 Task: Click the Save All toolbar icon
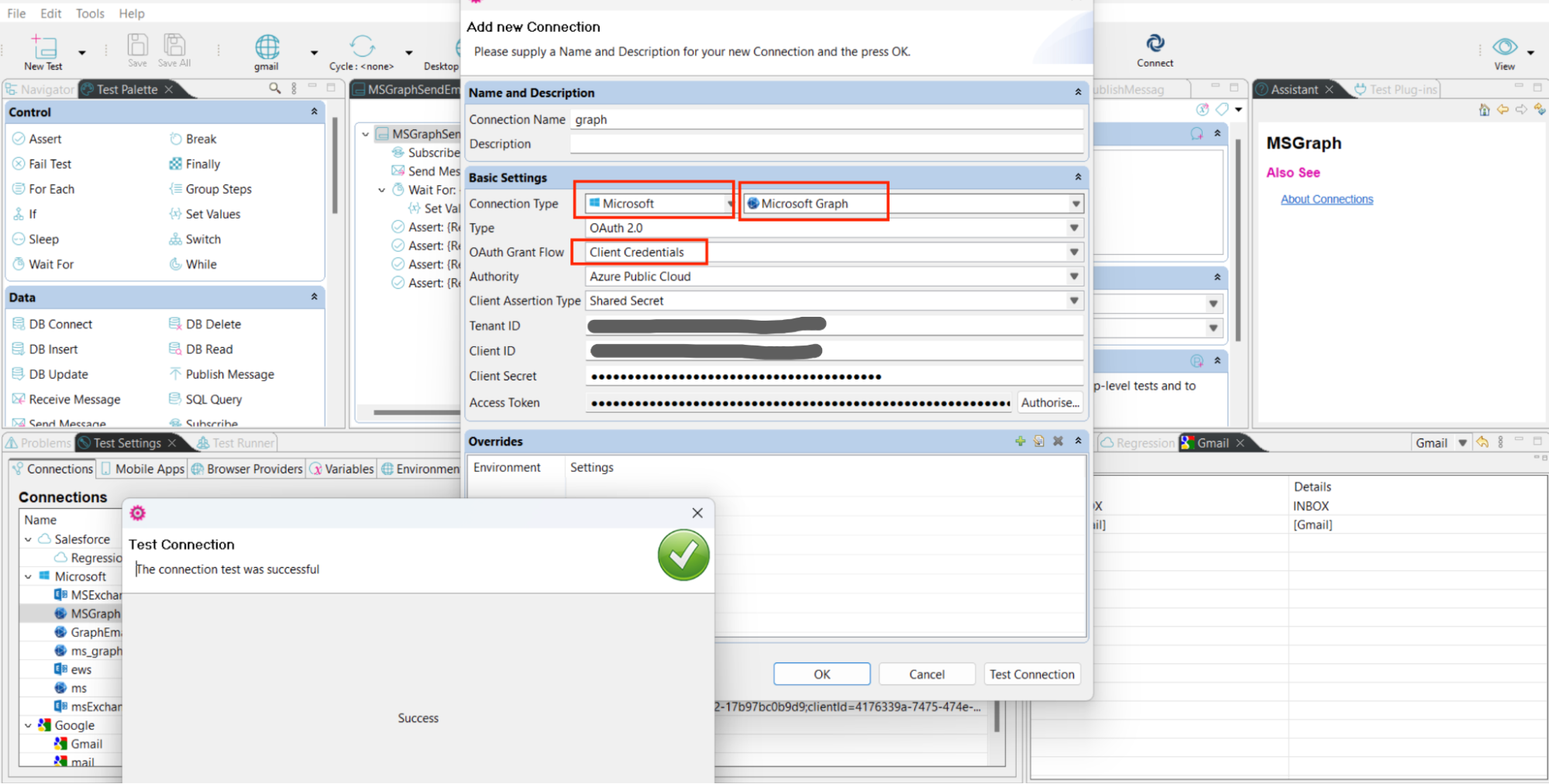[174, 45]
